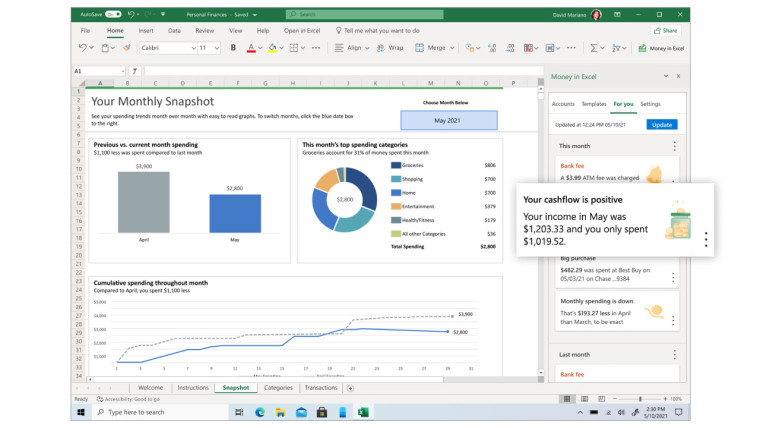760x428 pixels.
Task: Click the Paste clipboard icon
Action: (105, 48)
